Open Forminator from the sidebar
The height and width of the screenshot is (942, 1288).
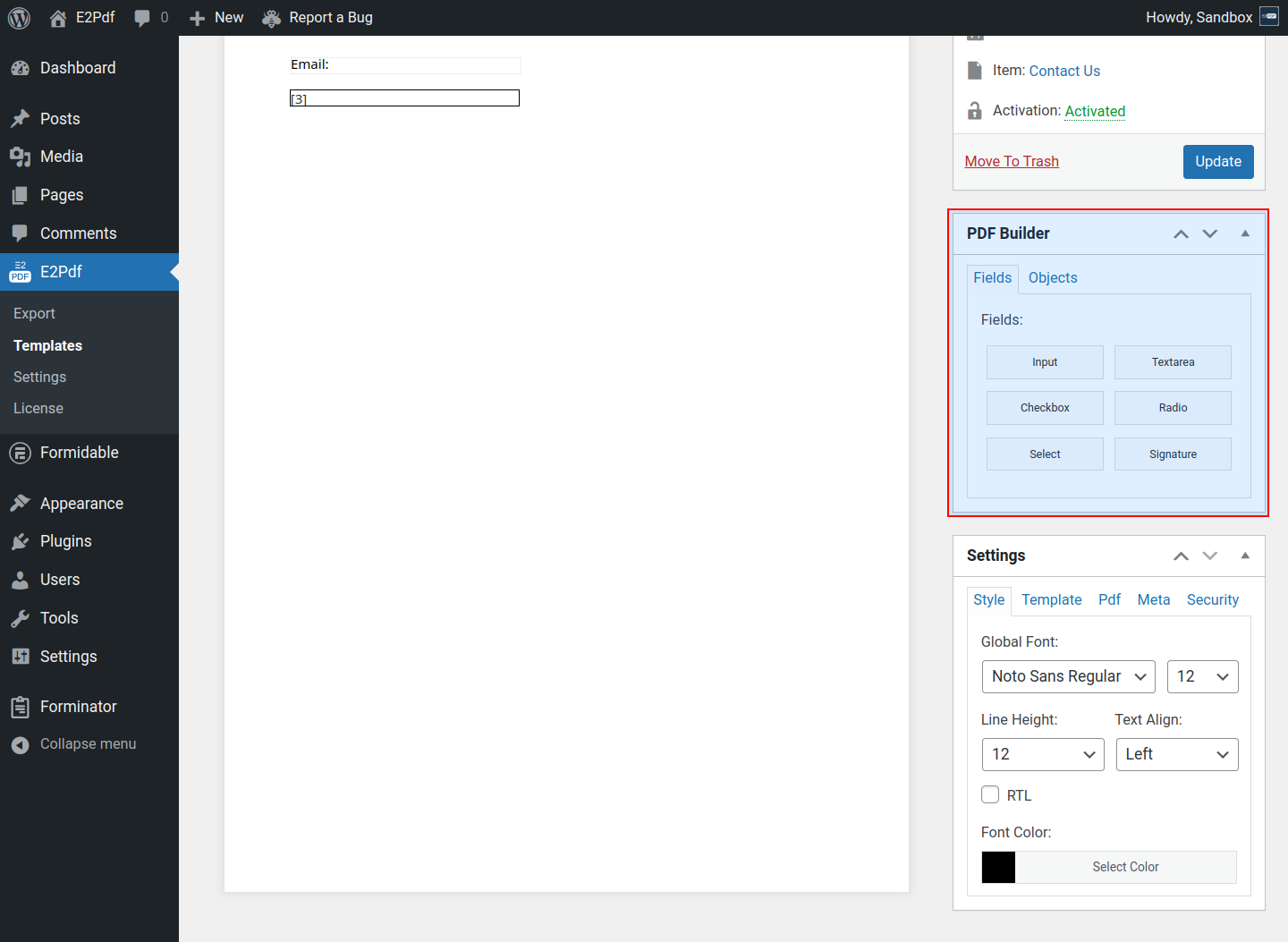(x=78, y=707)
